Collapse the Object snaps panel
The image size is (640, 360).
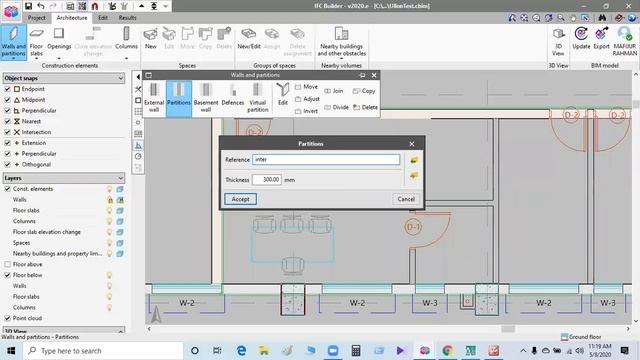[120, 78]
